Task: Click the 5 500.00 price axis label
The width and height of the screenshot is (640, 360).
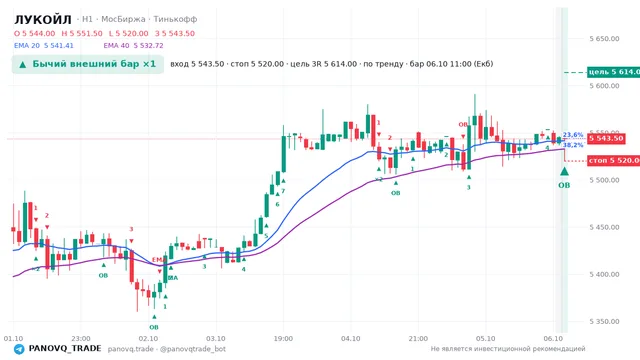Action: pos(604,180)
